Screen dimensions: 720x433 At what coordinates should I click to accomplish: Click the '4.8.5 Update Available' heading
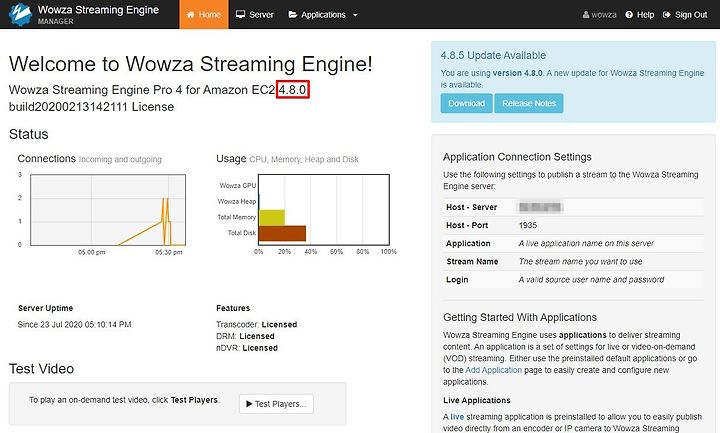pyautogui.click(x=493, y=56)
